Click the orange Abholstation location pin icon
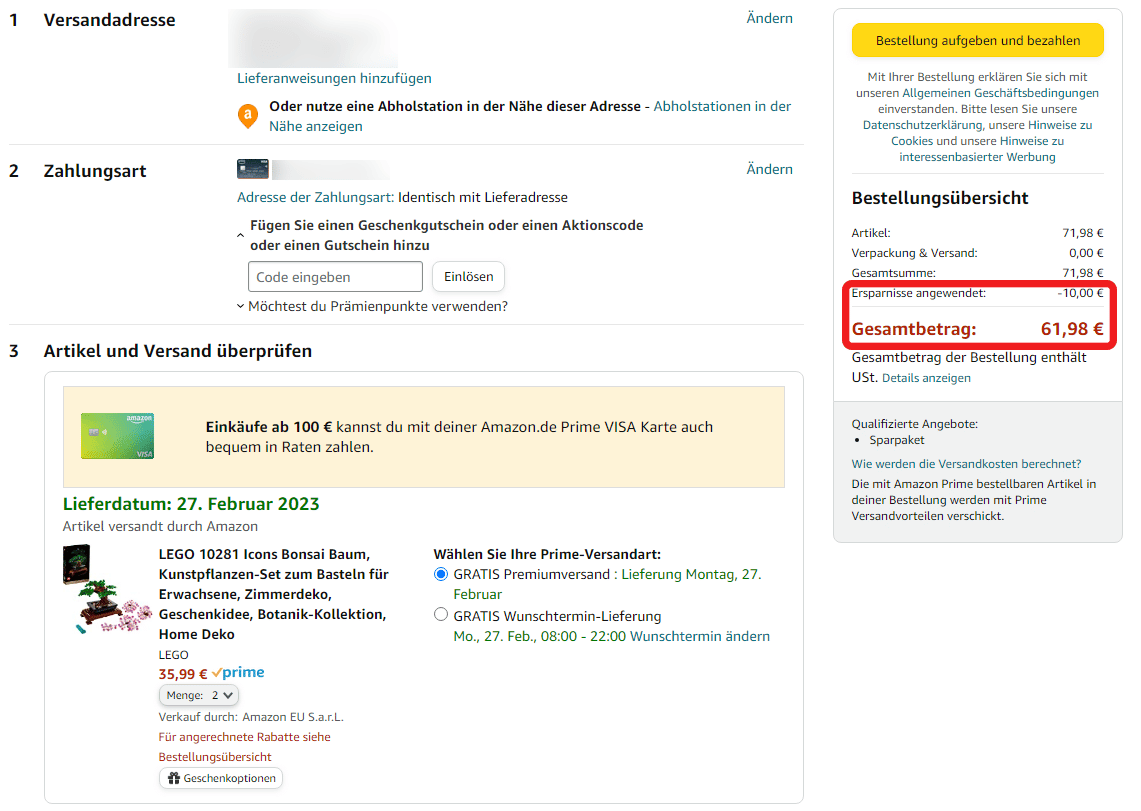1141x811 pixels. tap(248, 116)
